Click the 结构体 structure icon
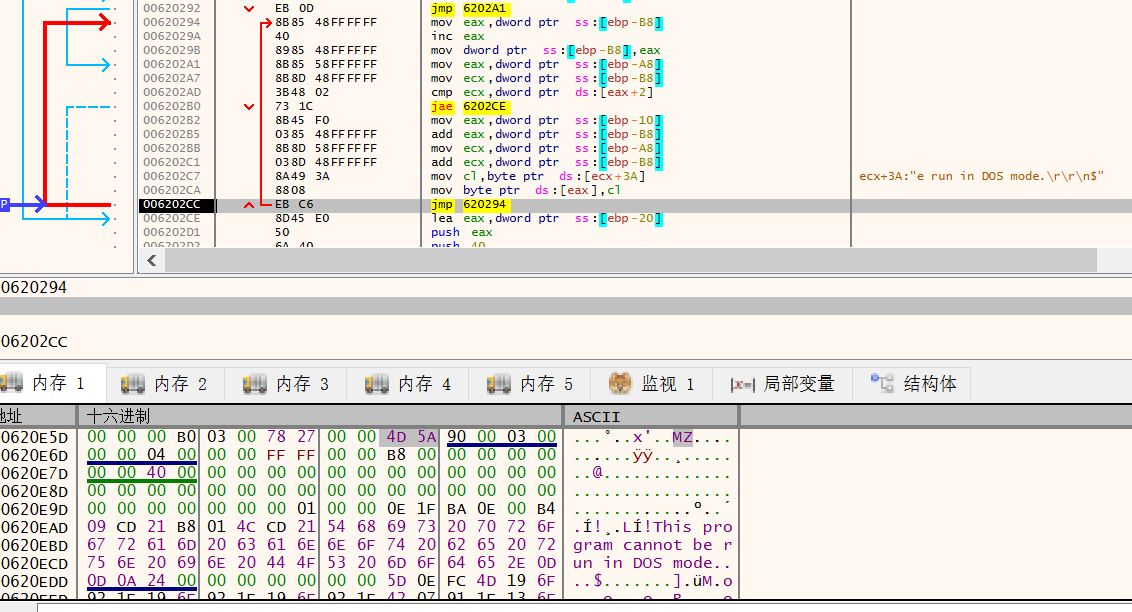 click(882, 382)
